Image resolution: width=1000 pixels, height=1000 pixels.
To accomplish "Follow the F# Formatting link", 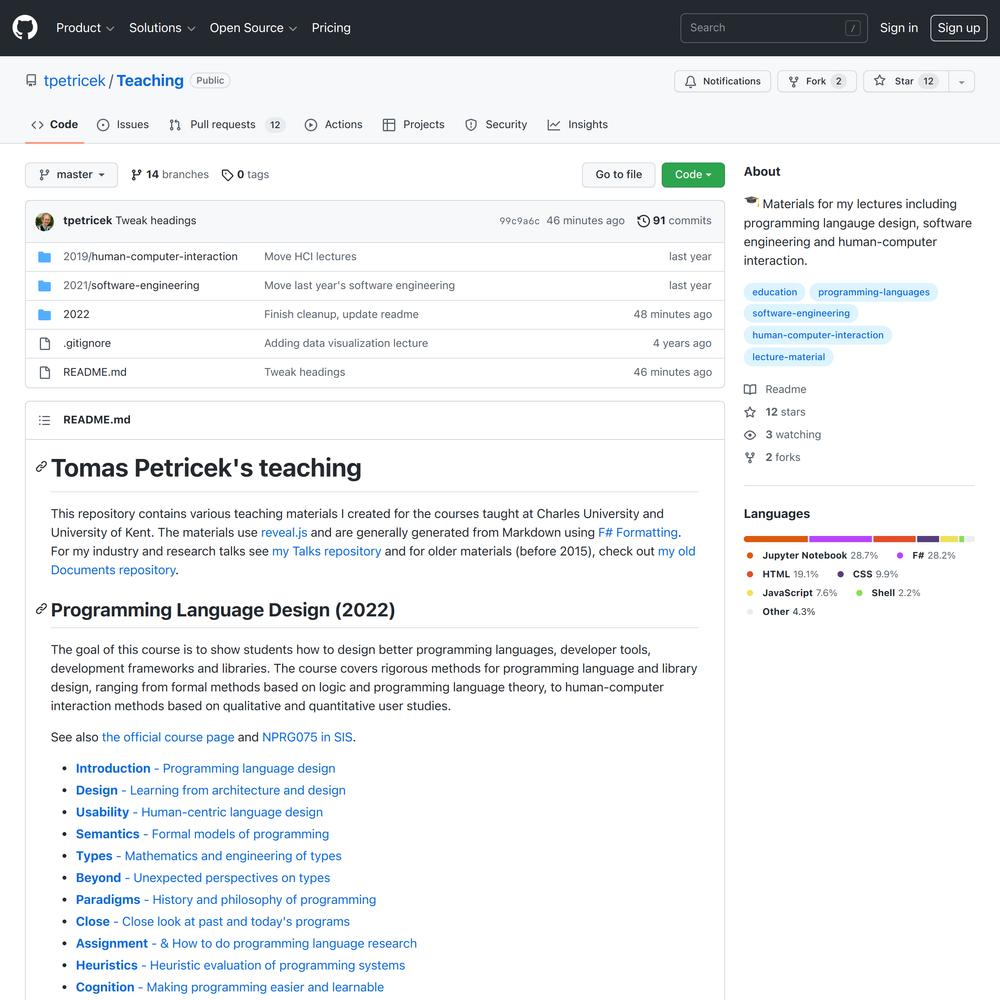I will [638, 533].
